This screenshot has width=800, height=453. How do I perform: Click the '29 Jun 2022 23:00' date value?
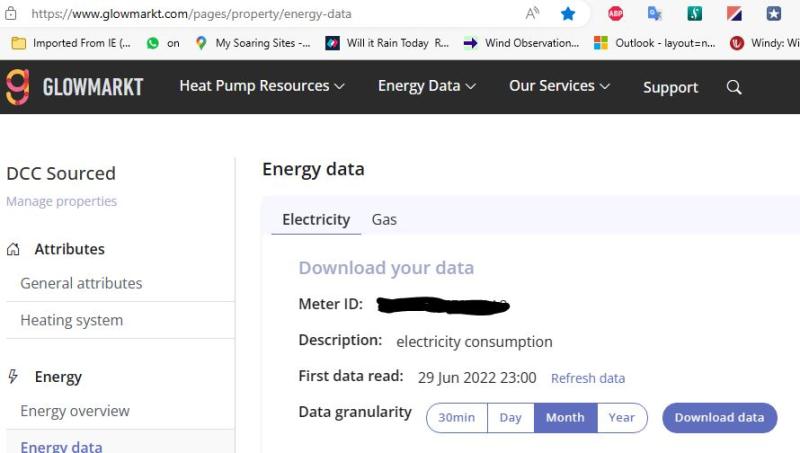coord(477,378)
